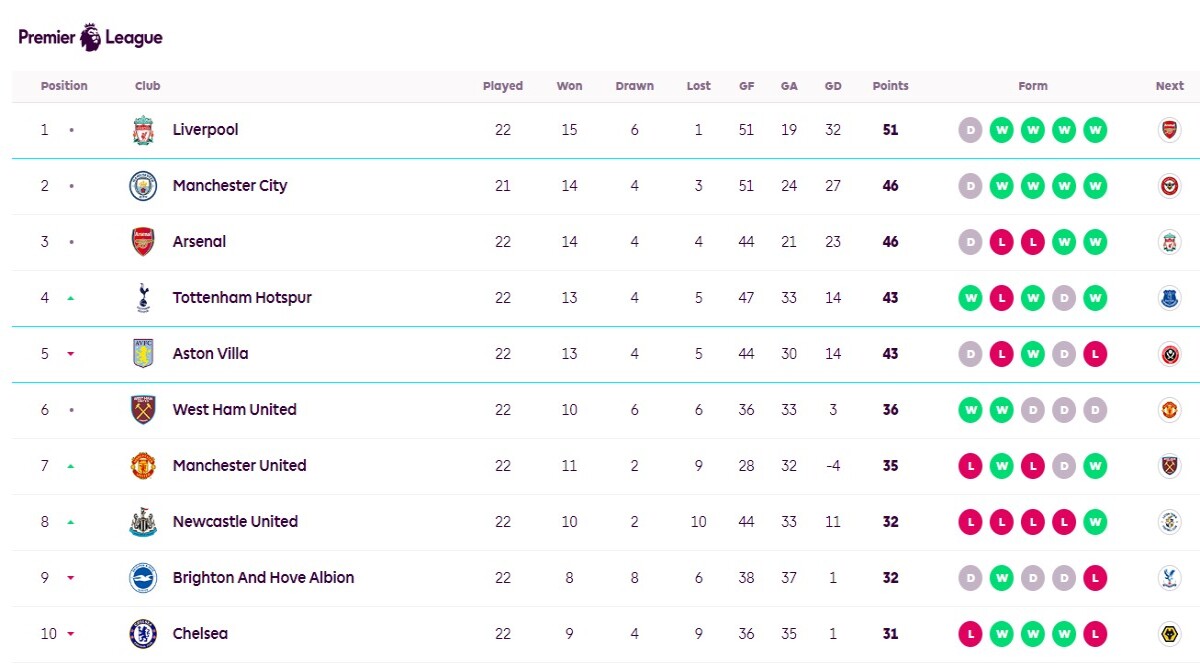The width and height of the screenshot is (1200, 667).
Task: Click Liverpool's first form result D circle
Action: coord(970,130)
